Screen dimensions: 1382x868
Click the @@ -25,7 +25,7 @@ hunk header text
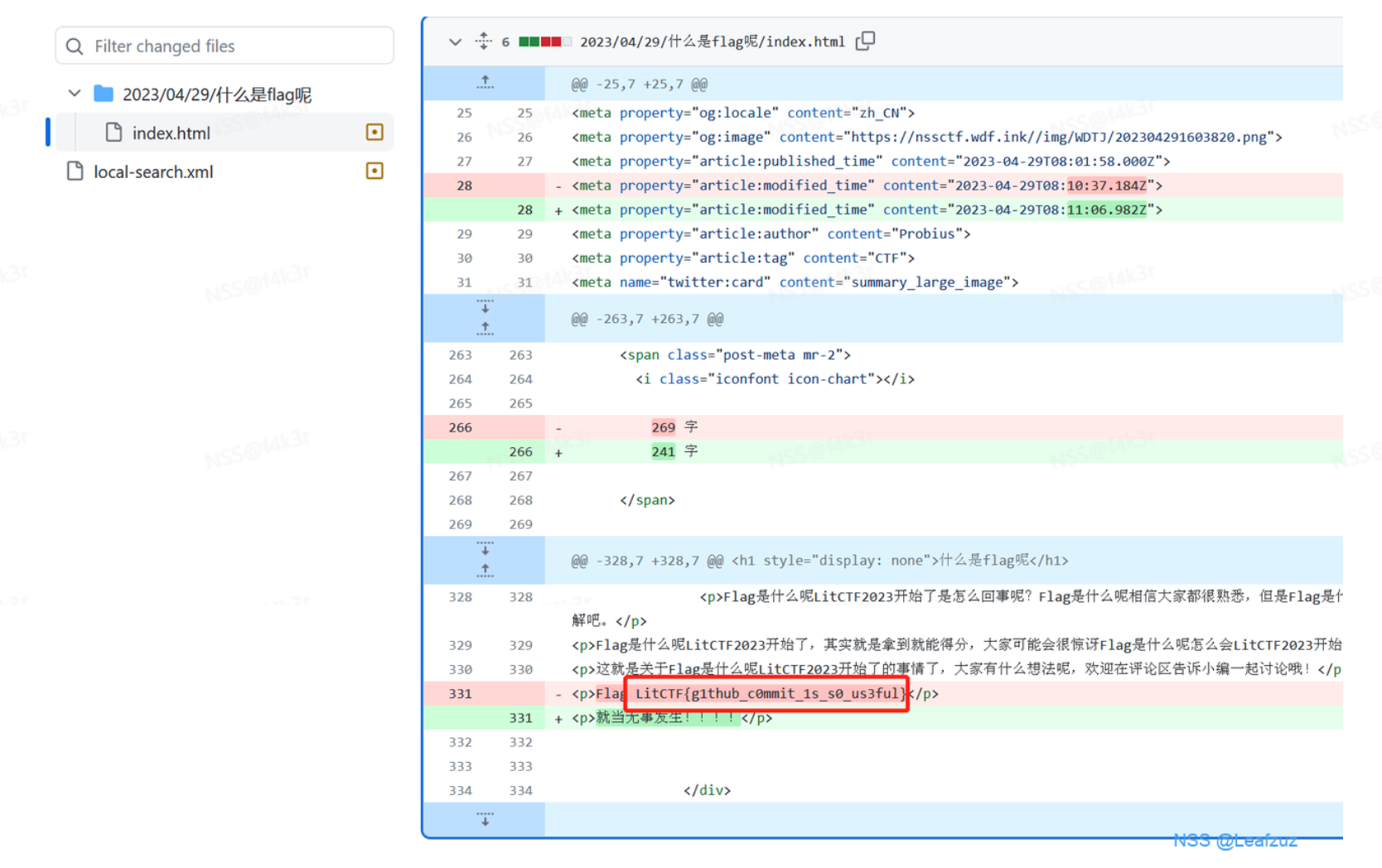(x=639, y=84)
